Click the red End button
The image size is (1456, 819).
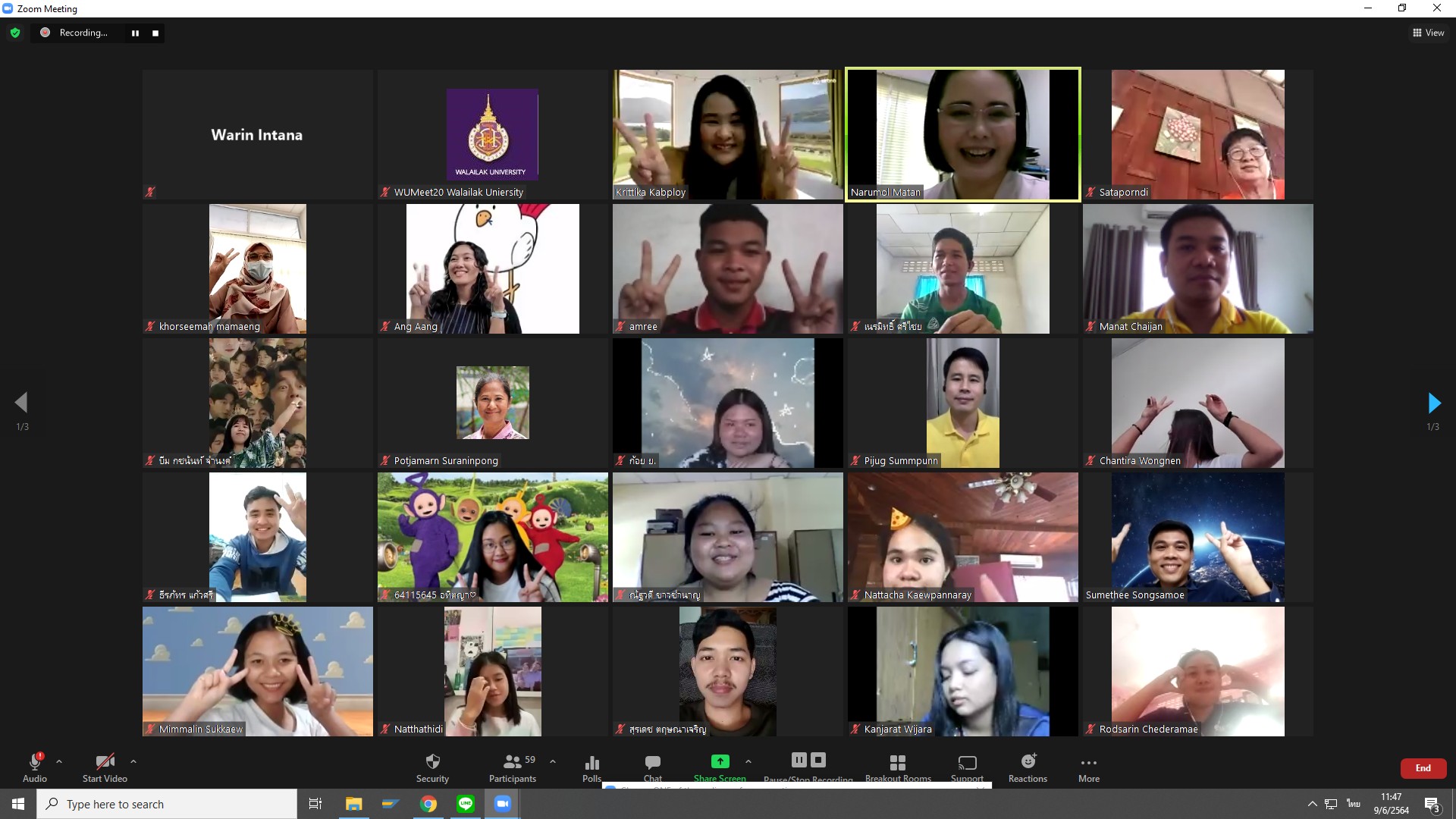(x=1423, y=768)
